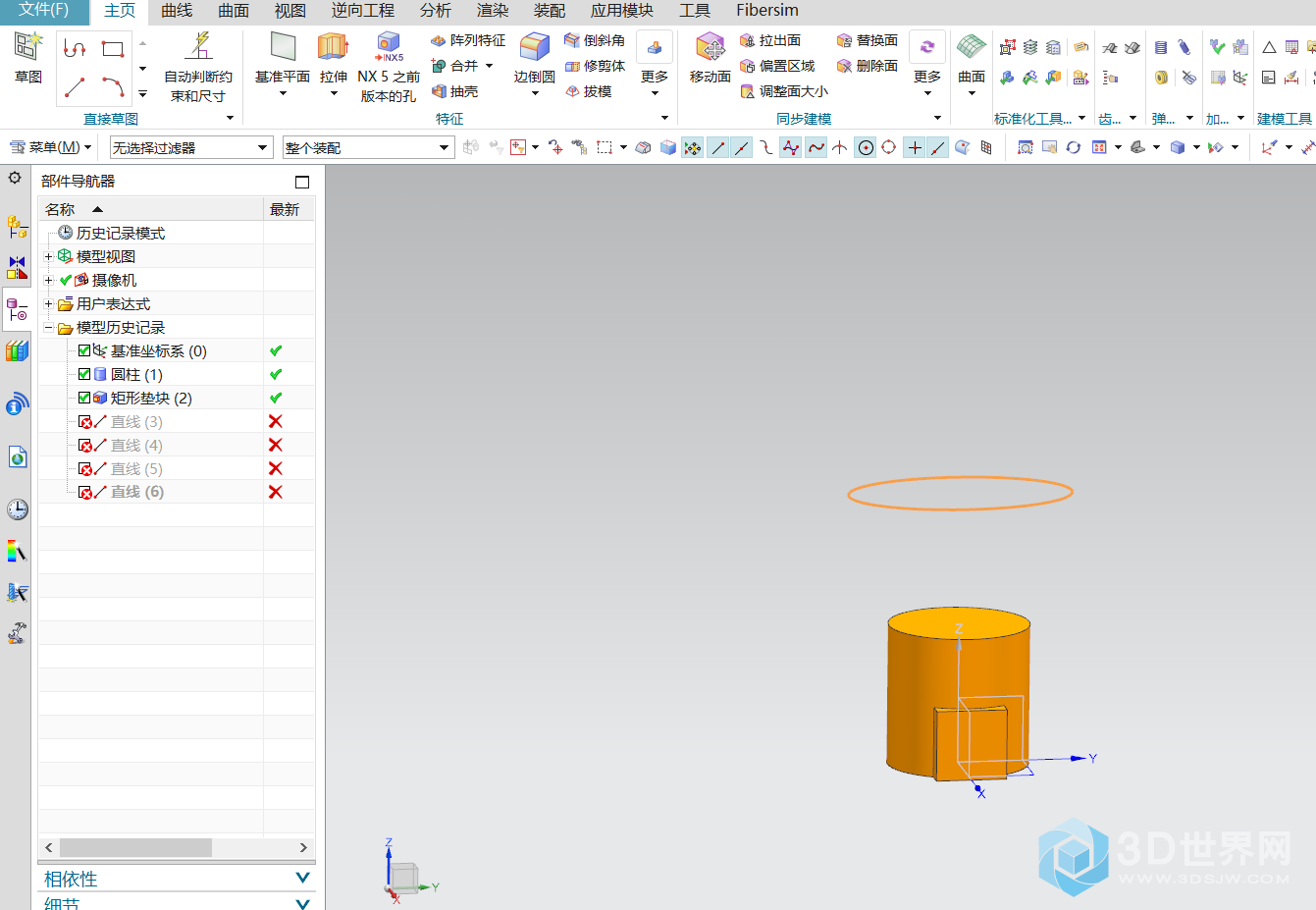Open the assembly navigator sidebar icon
The height and width of the screenshot is (910, 1316).
[x=18, y=227]
